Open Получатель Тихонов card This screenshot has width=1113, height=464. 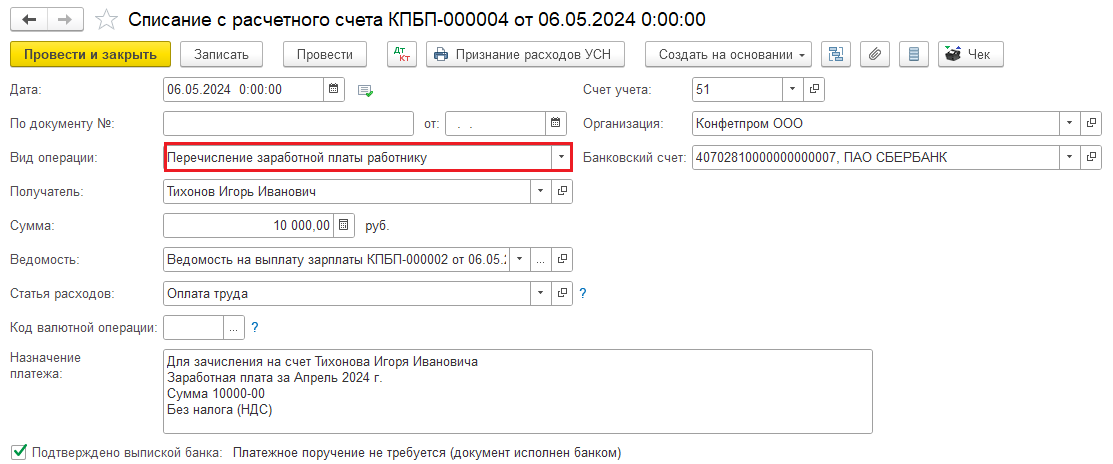[561, 192]
